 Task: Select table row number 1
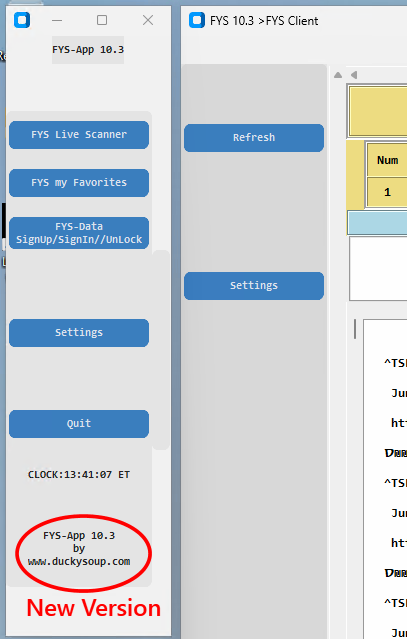(x=387, y=192)
